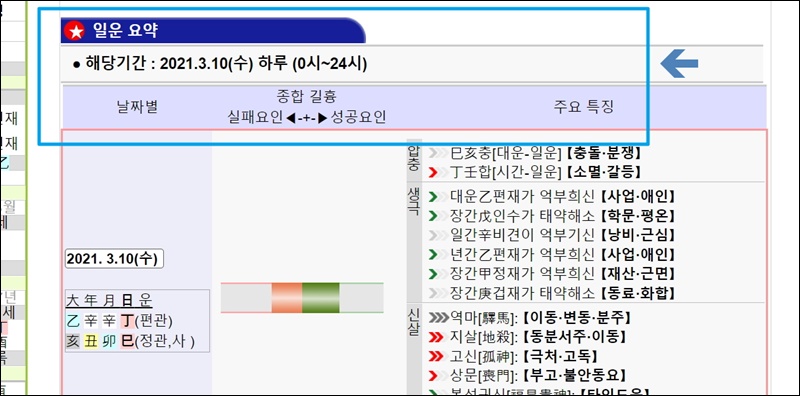Click the 【재산·근면】 text
This screenshot has height=396, width=800.
pos(637,274)
